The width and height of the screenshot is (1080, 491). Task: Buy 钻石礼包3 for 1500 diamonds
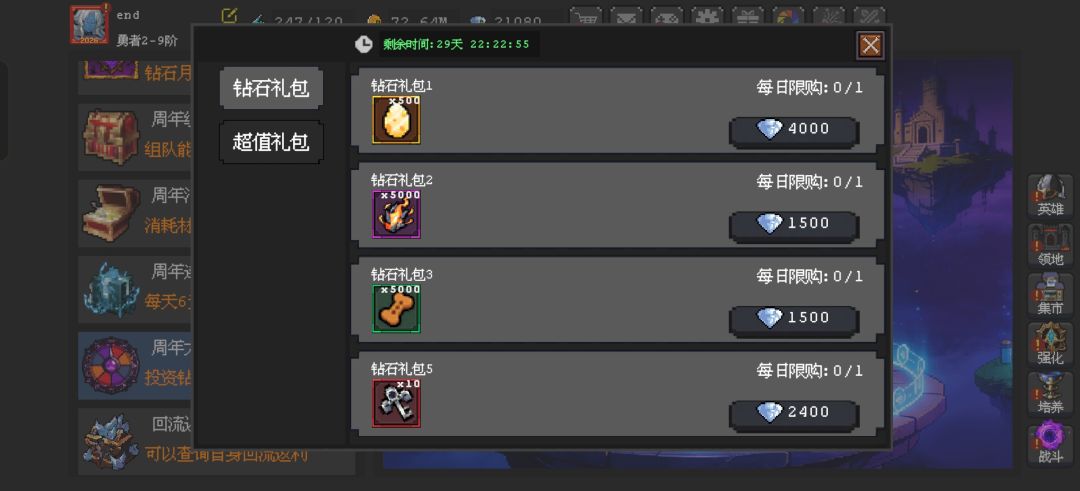[793, 318]
